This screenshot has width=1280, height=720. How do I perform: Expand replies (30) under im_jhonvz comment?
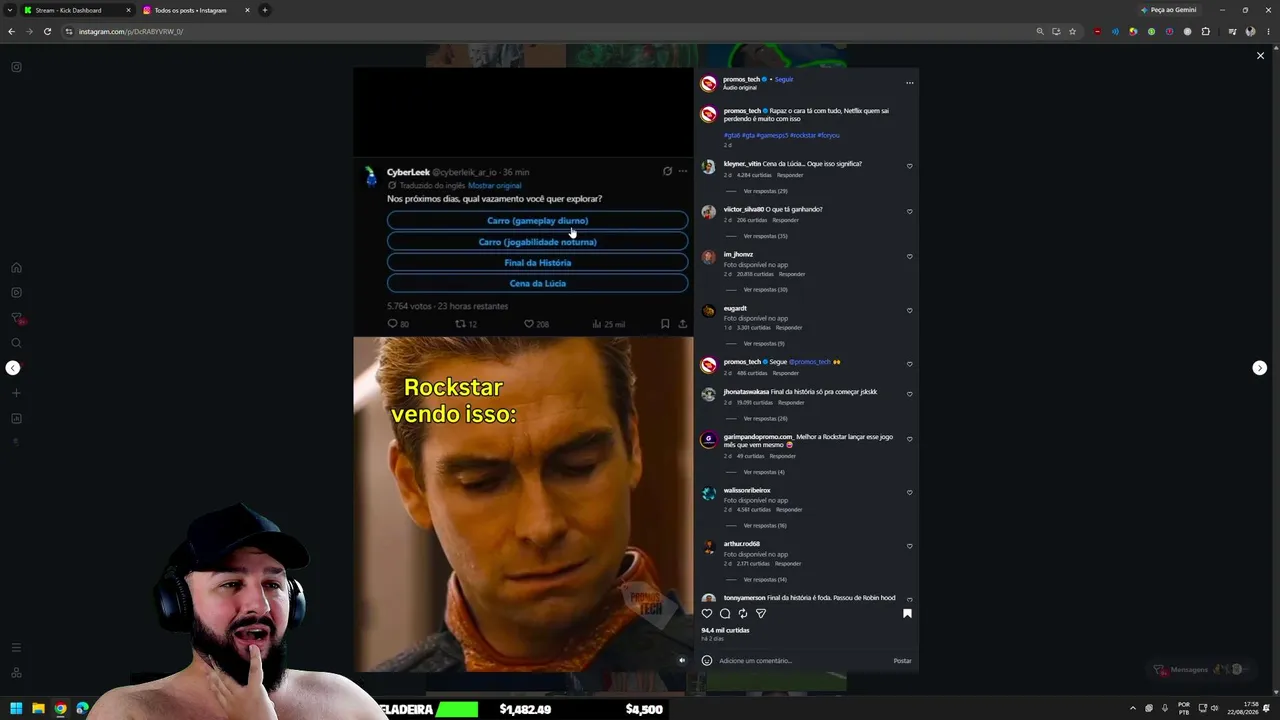[x=765, y=290]
